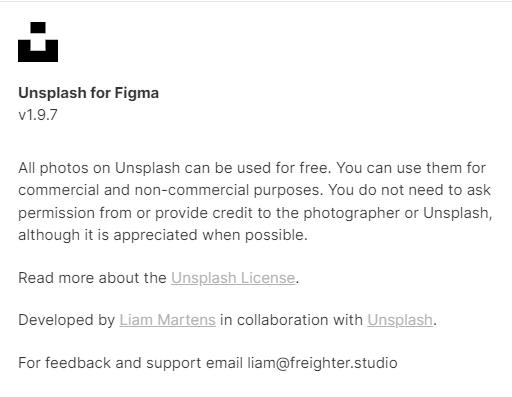Click the 'although it is appreciated' line
This screenshot has height=397, width=512.
(x=108, y=235)
